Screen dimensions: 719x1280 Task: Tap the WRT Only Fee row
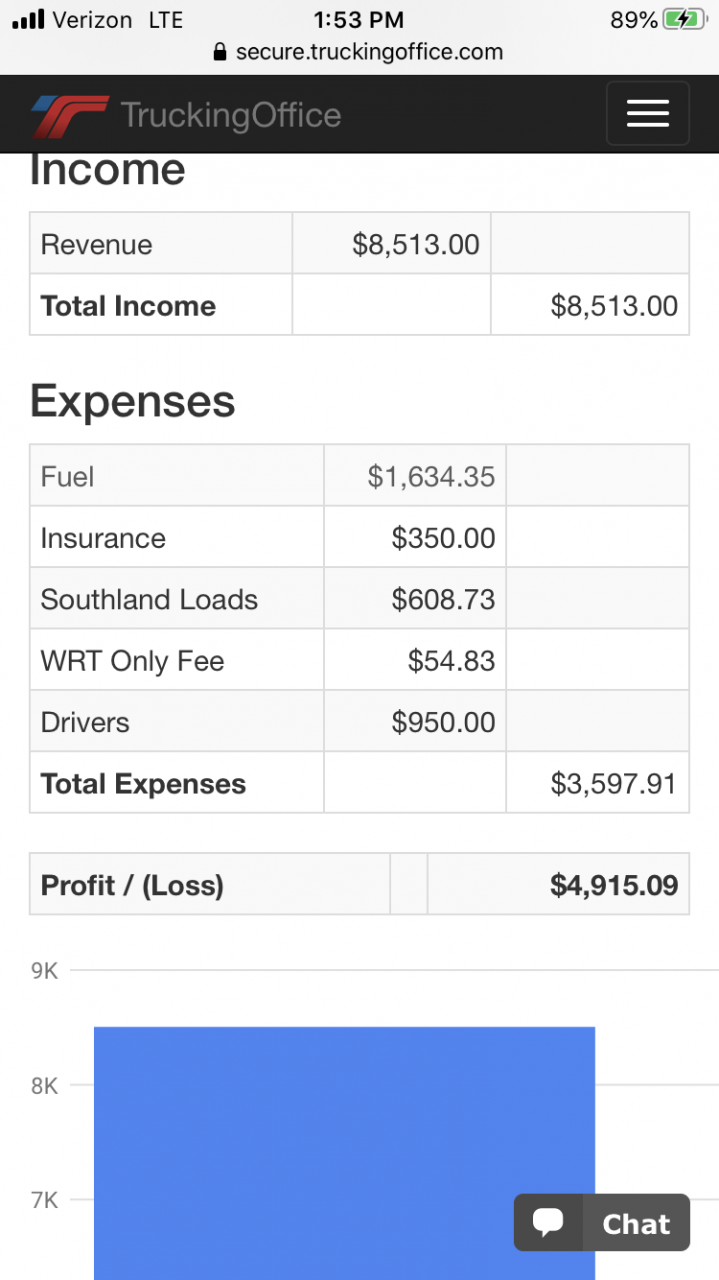pyautogui.click(x=359, y=661)
